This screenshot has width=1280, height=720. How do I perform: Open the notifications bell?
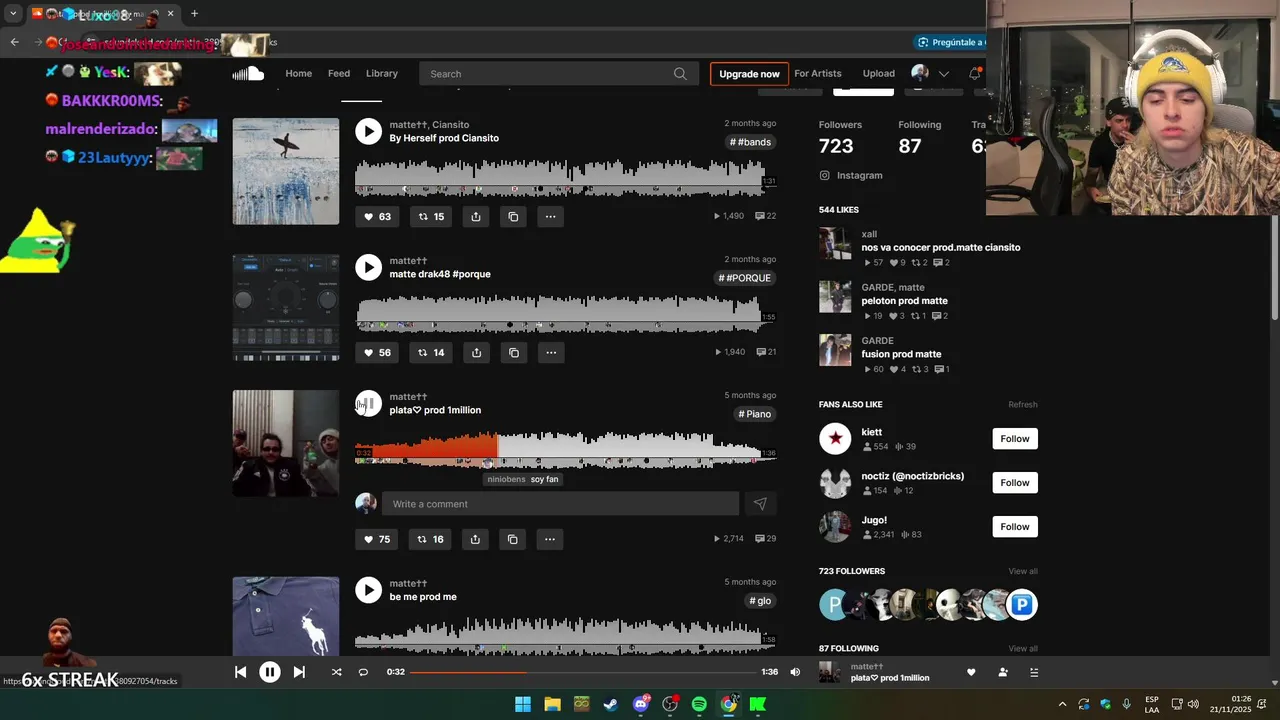click(x=975, y=73)
